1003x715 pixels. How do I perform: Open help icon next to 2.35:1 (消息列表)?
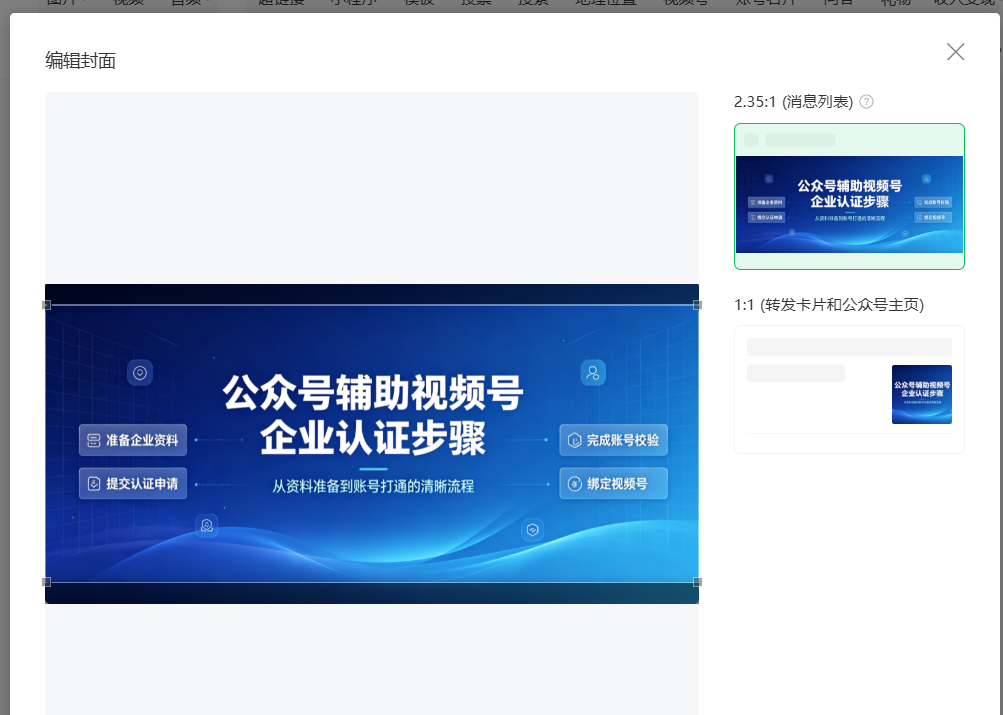pyautogui.click(x=866, y=102)
